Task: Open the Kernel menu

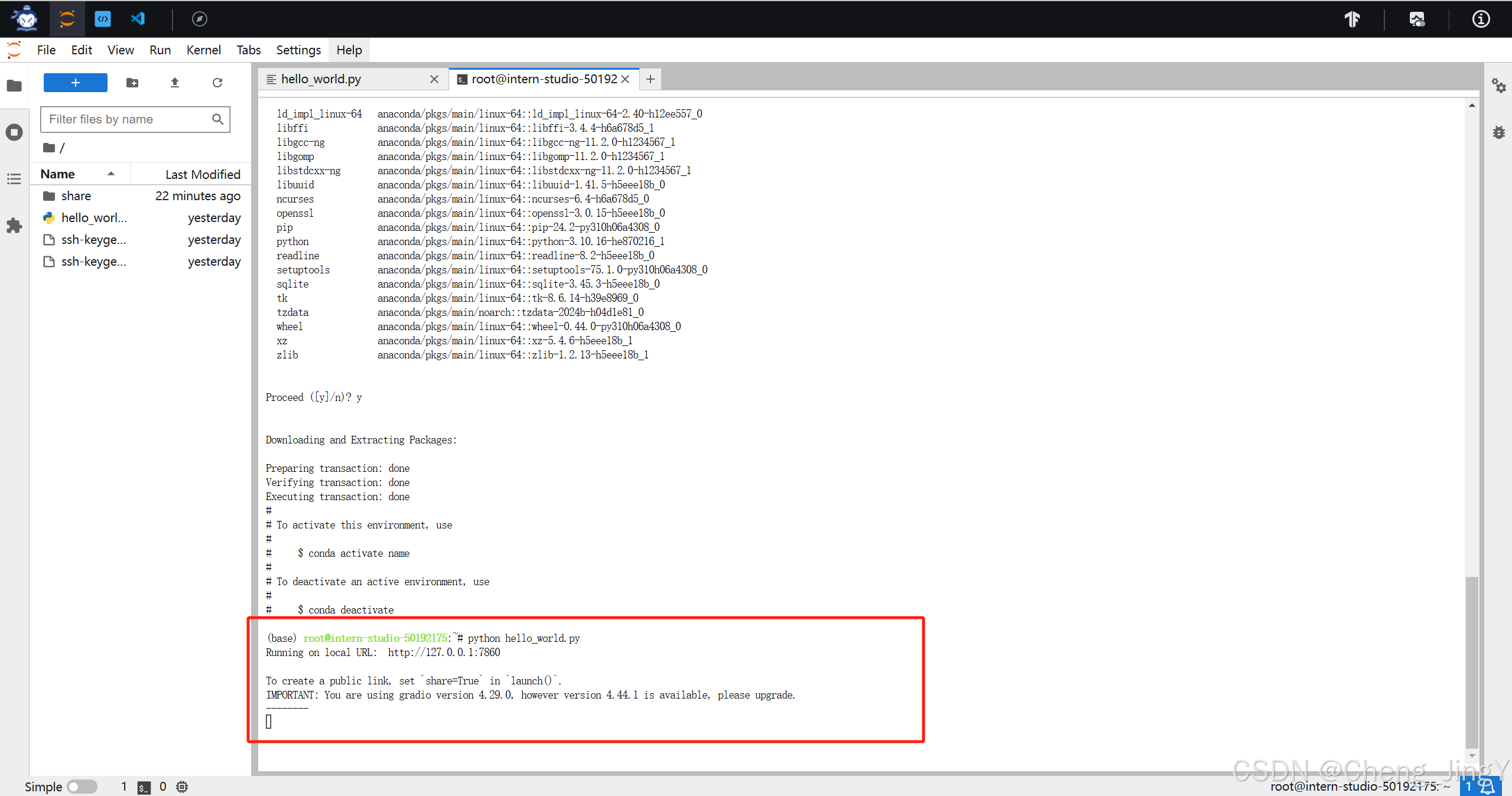Action: [x=203, y=50]
